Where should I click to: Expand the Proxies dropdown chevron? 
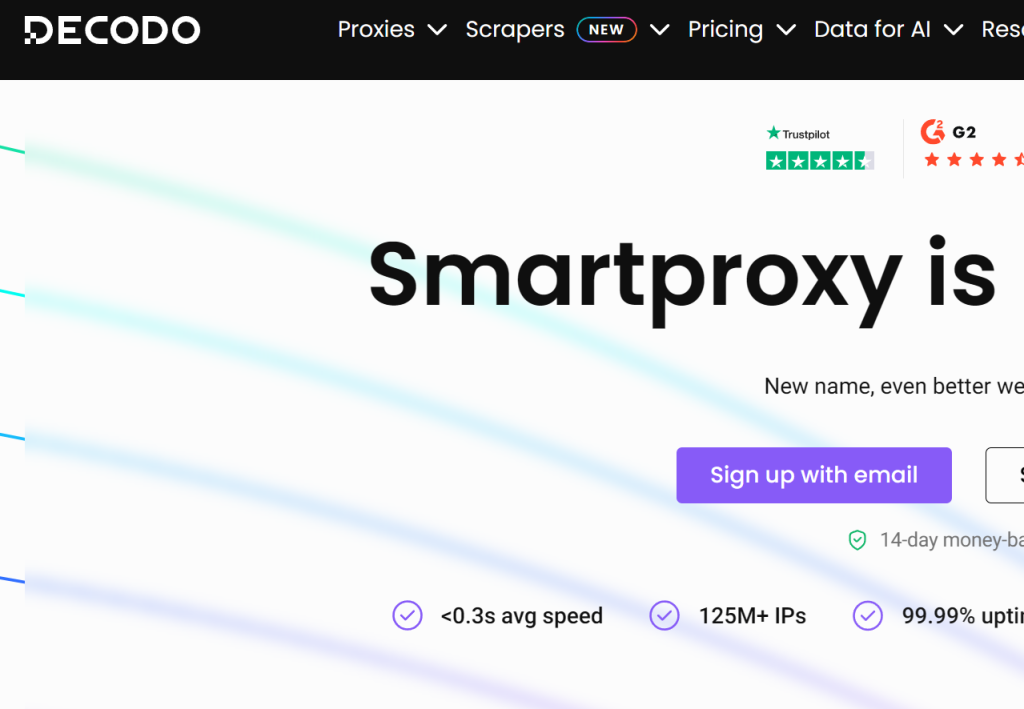[437, 30]
